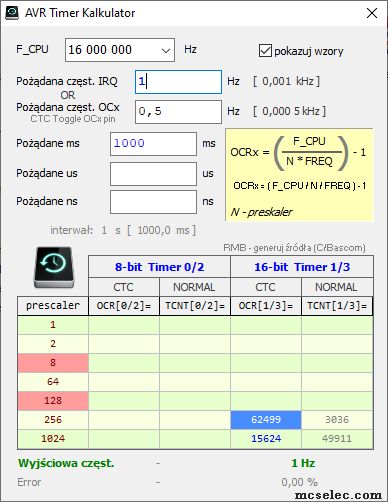Click the red prescaler 128 cell
Screen dimensions: 388x502
coord(53,401)
